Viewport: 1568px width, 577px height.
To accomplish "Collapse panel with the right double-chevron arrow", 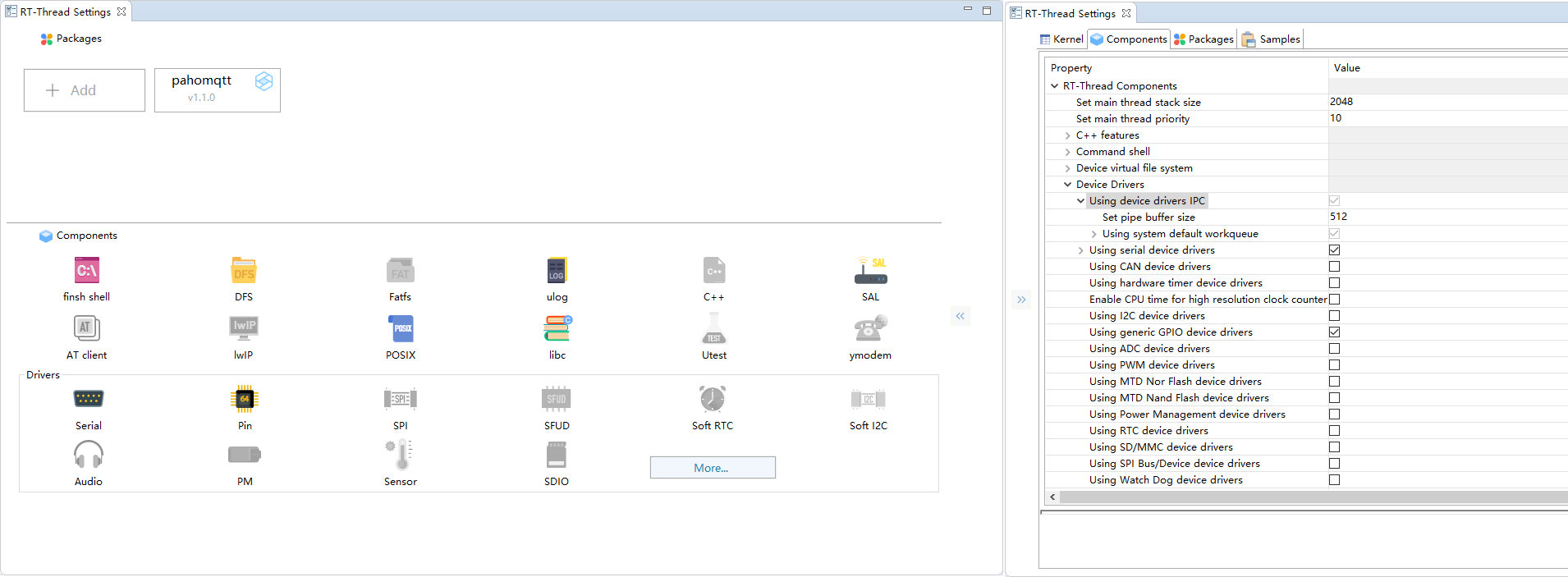I will [1021, 300].
